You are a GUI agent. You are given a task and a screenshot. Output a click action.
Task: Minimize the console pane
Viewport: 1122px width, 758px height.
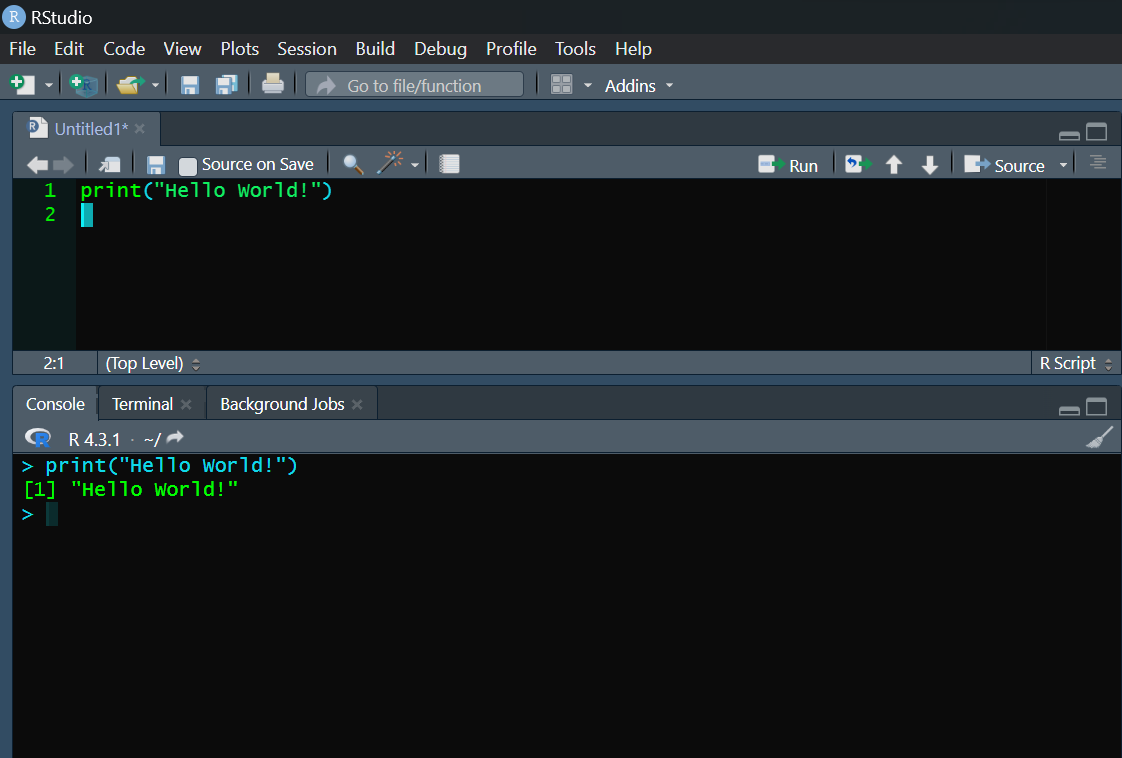pos(1069,409)
